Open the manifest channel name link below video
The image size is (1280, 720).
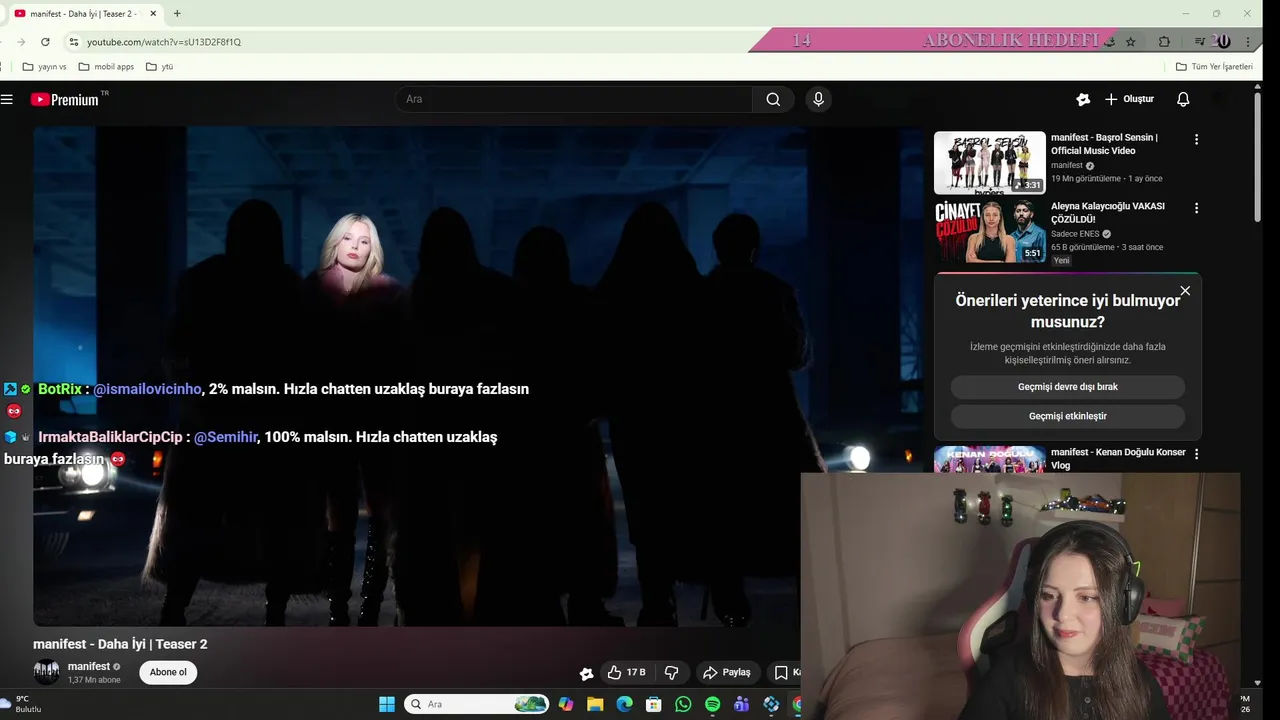coord(89,666)
